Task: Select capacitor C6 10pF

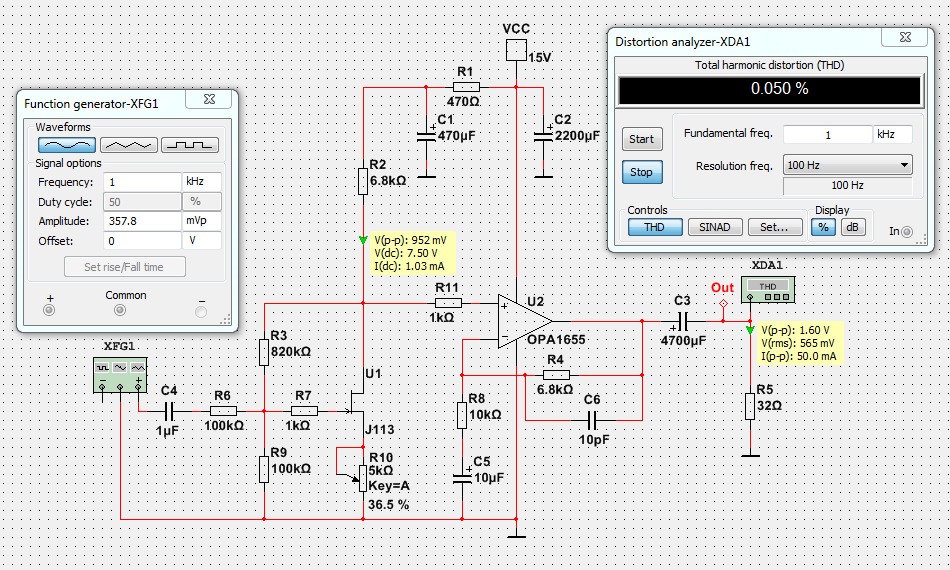Action: pyautogui.click(x=593, y=420)
